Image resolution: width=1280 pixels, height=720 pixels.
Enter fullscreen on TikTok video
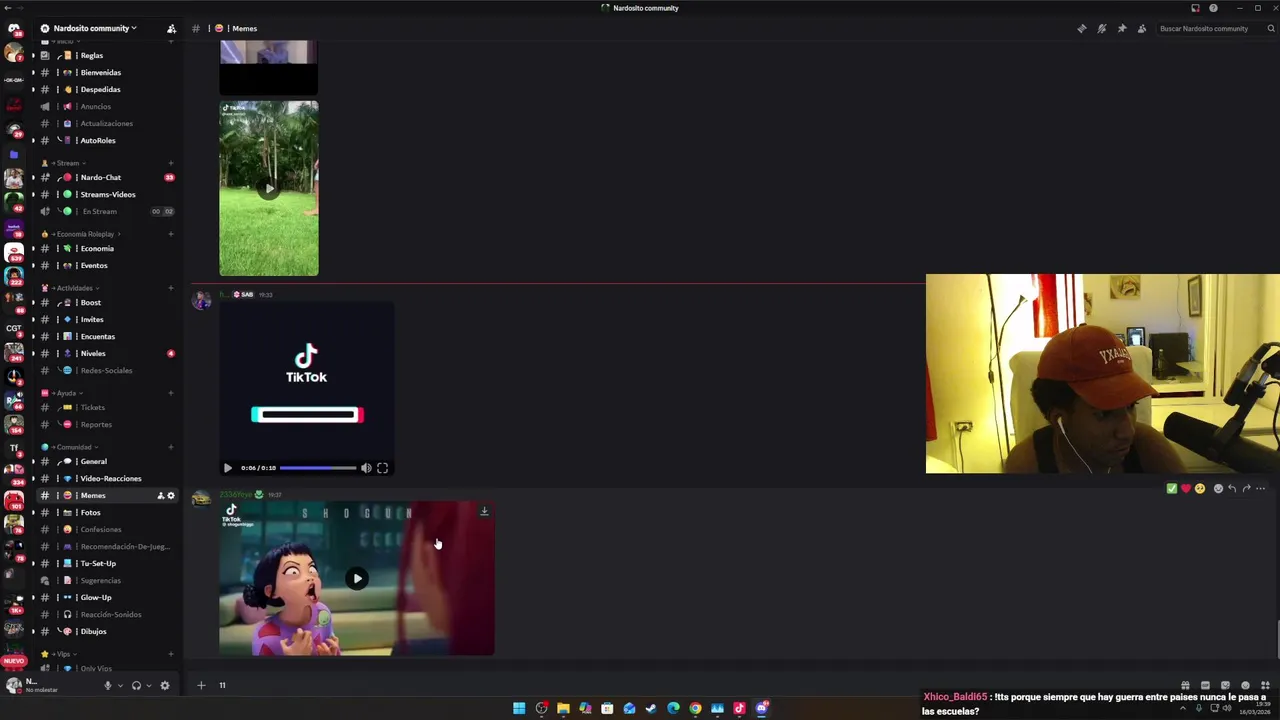pos(382,467)
